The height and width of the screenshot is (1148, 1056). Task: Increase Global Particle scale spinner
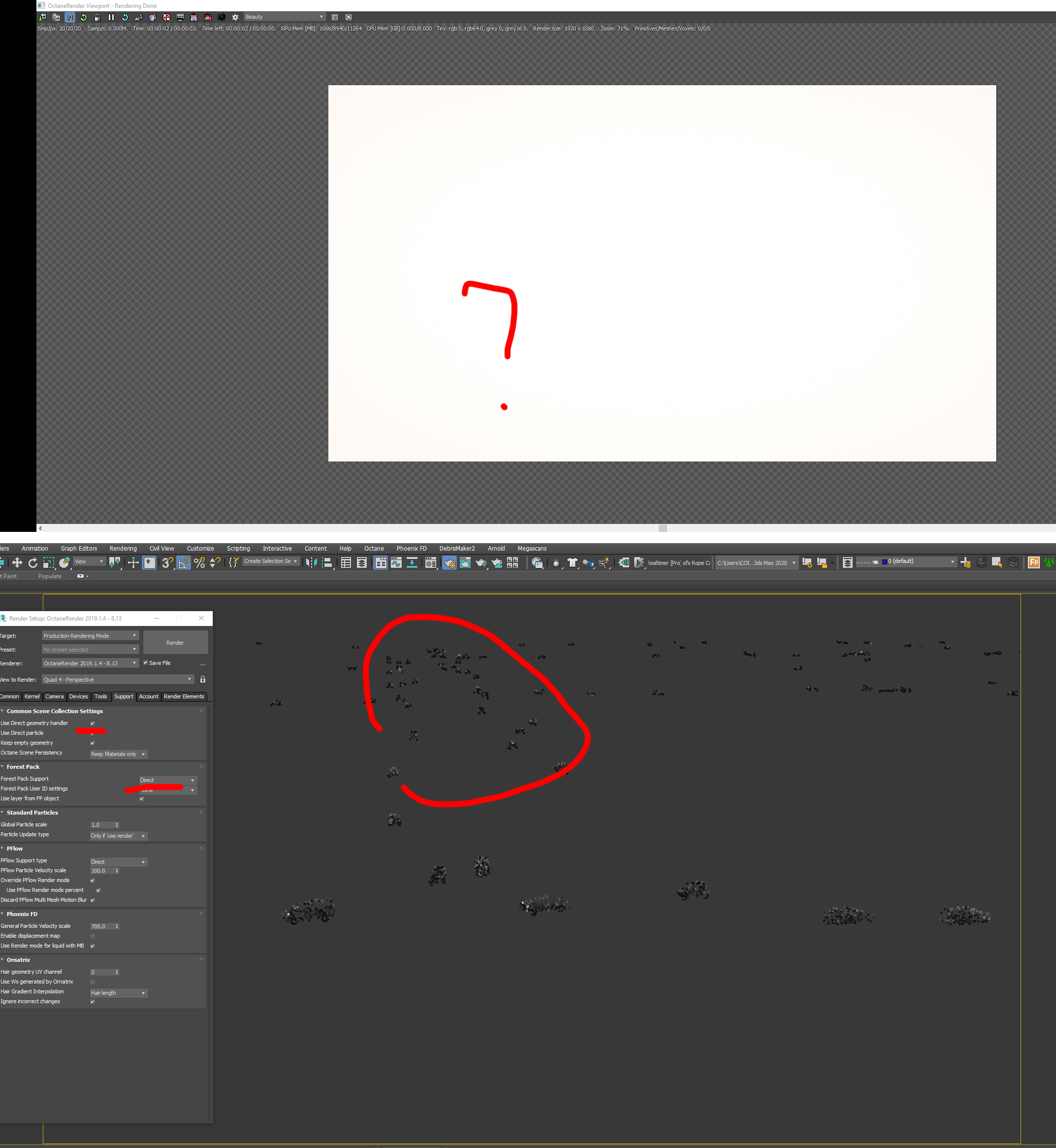(117, 823)
